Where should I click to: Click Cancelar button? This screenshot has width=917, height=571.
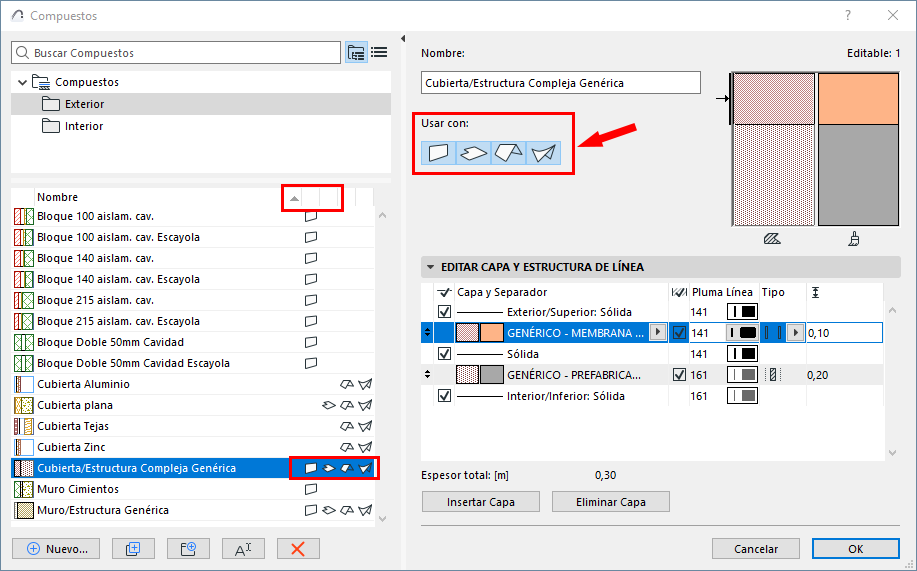point(756,549)
